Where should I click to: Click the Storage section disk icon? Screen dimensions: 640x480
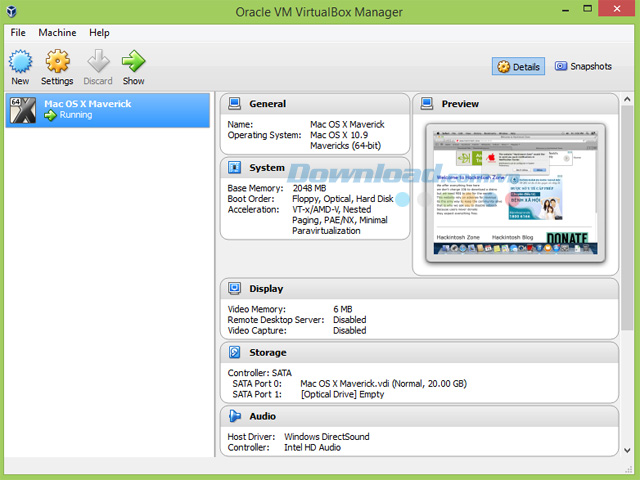pyautogui.click(x=234, y=352)
